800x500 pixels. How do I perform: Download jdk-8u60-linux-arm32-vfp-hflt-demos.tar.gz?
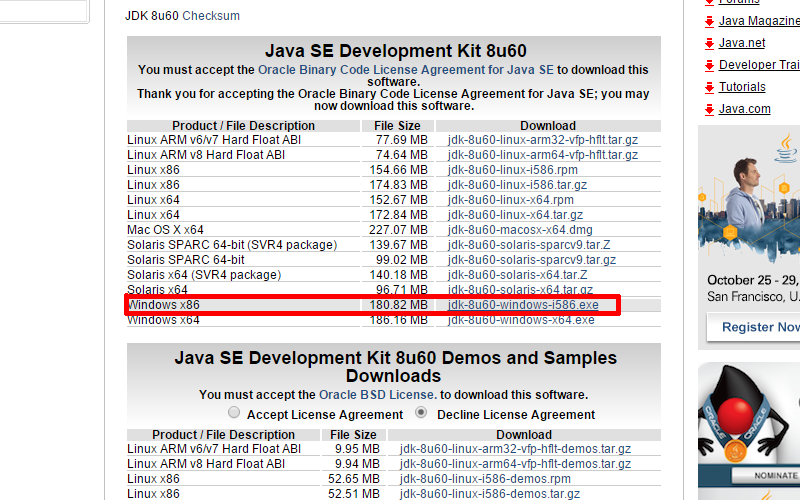[515, 449]
